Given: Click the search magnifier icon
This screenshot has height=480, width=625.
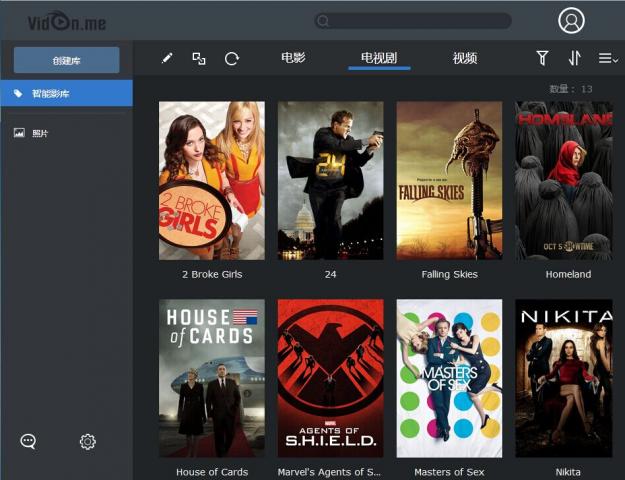Looking at the screenshot, I should click(x=323, y=21).
